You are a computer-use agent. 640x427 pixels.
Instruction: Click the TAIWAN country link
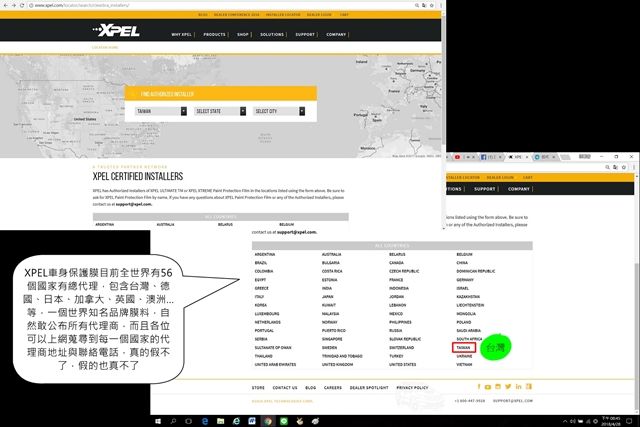pos(463,348)
